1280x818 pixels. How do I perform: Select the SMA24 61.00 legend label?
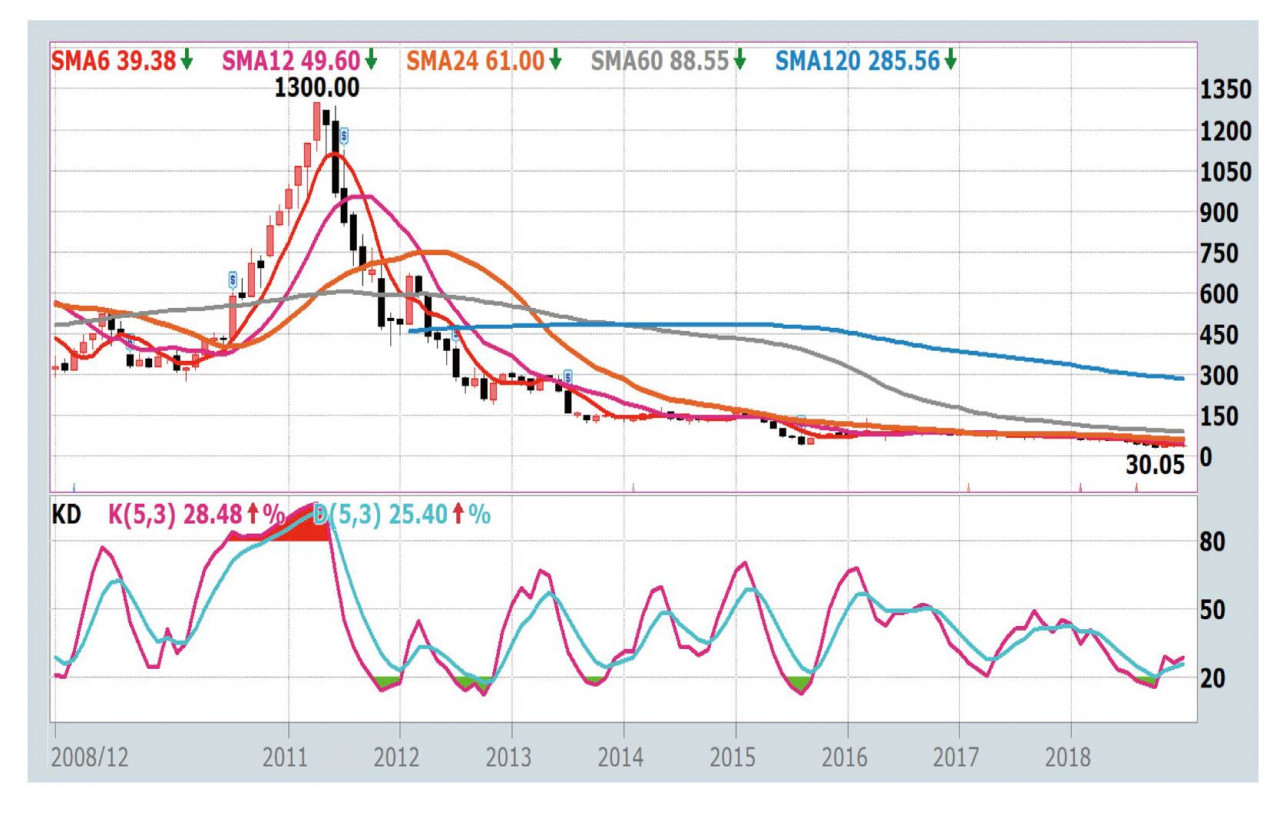point(475,60)
